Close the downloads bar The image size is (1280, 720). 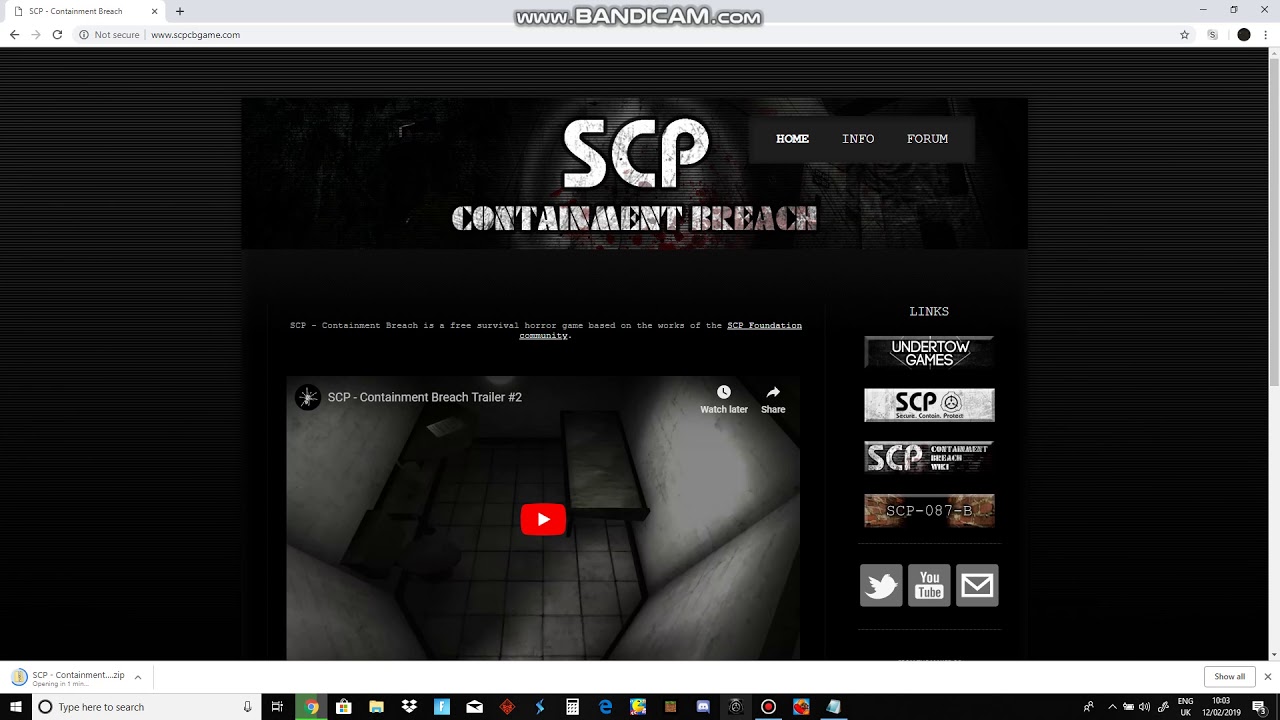(1267, 677)
